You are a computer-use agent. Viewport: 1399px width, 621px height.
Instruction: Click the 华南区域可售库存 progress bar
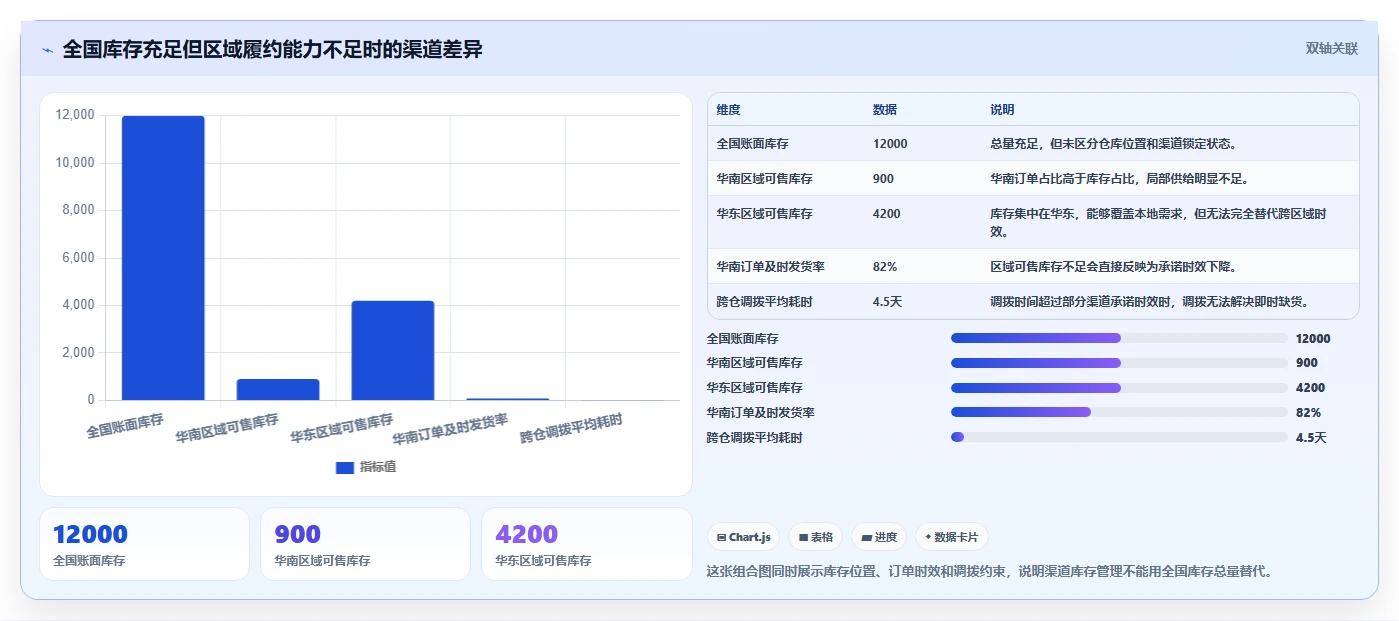pyautogui.click(x=1119, y=363)
